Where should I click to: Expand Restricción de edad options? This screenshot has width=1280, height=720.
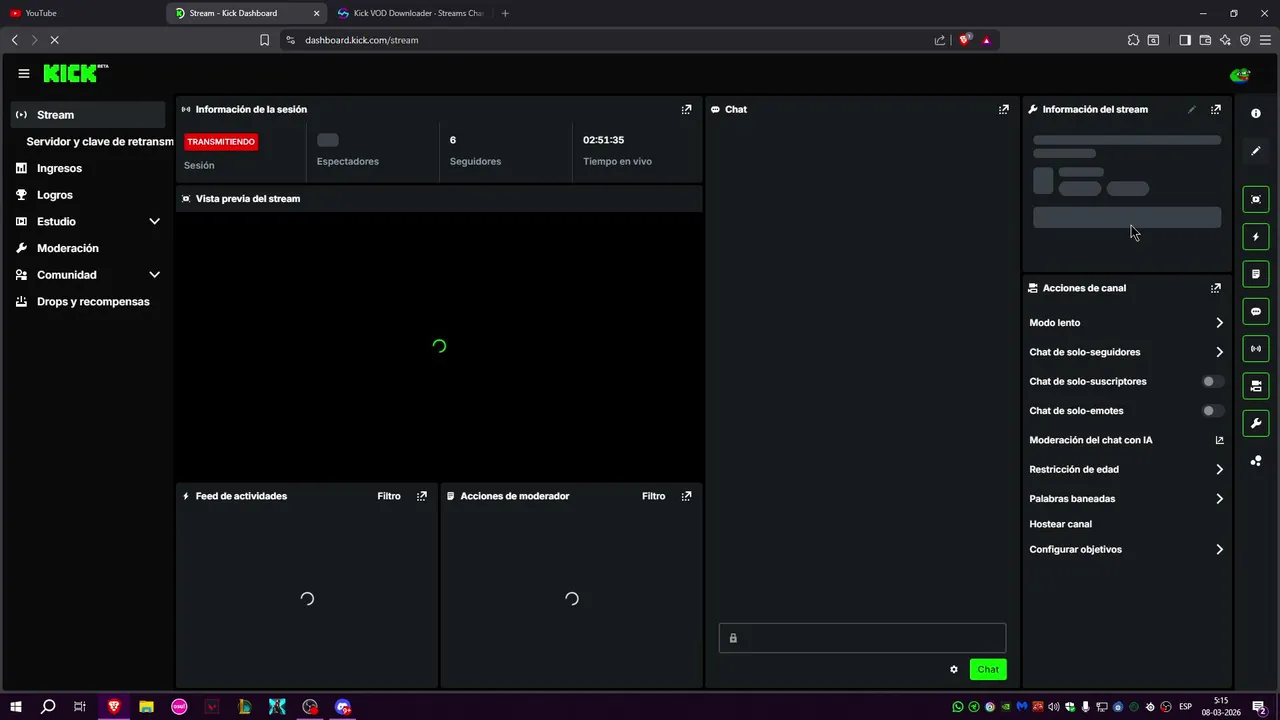click(1219, 470)
